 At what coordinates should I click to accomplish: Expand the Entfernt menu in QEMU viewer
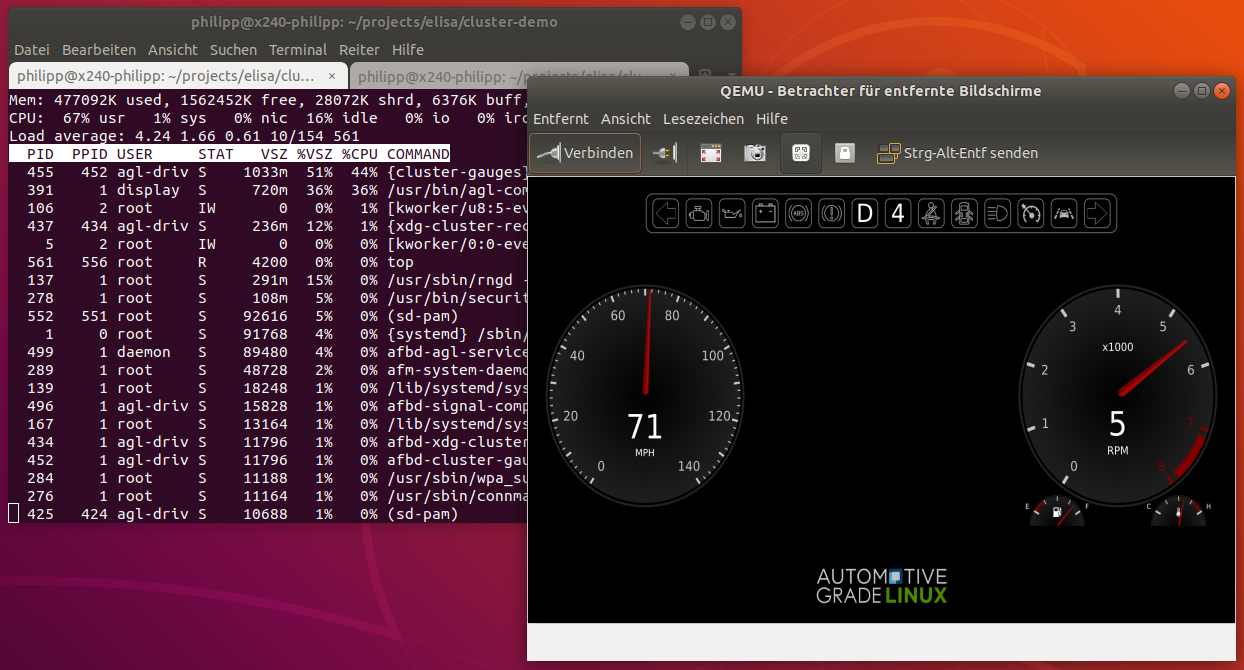tap(561, 119)
